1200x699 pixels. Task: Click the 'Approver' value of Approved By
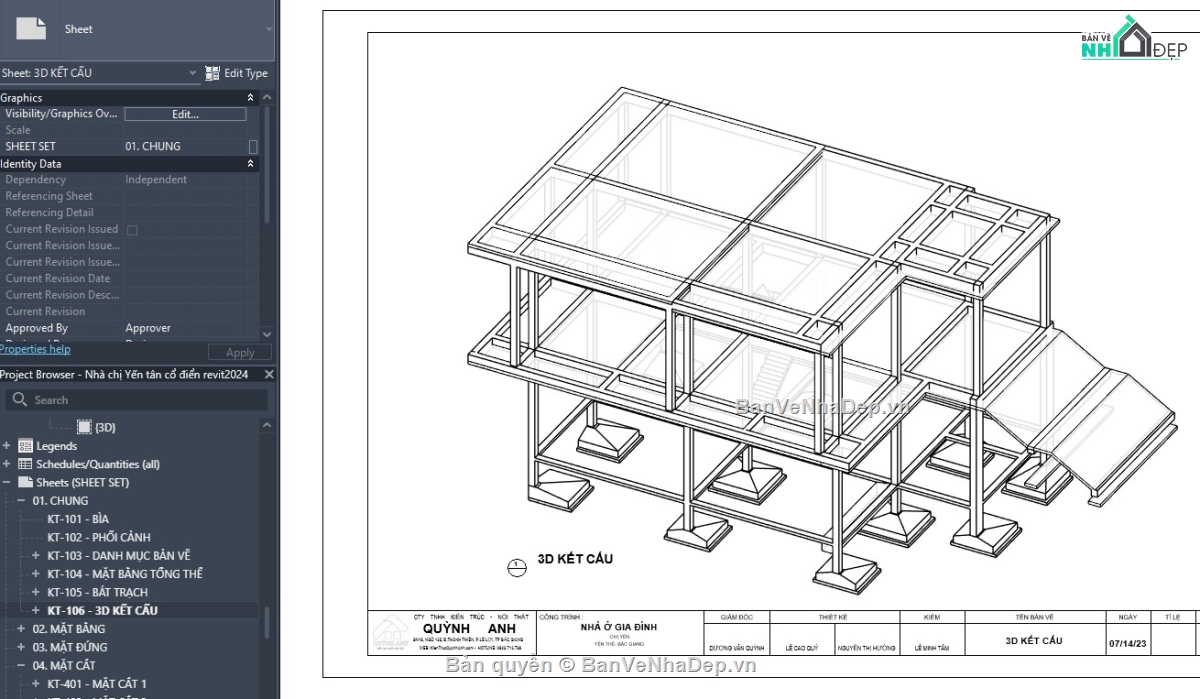(148, 328)
